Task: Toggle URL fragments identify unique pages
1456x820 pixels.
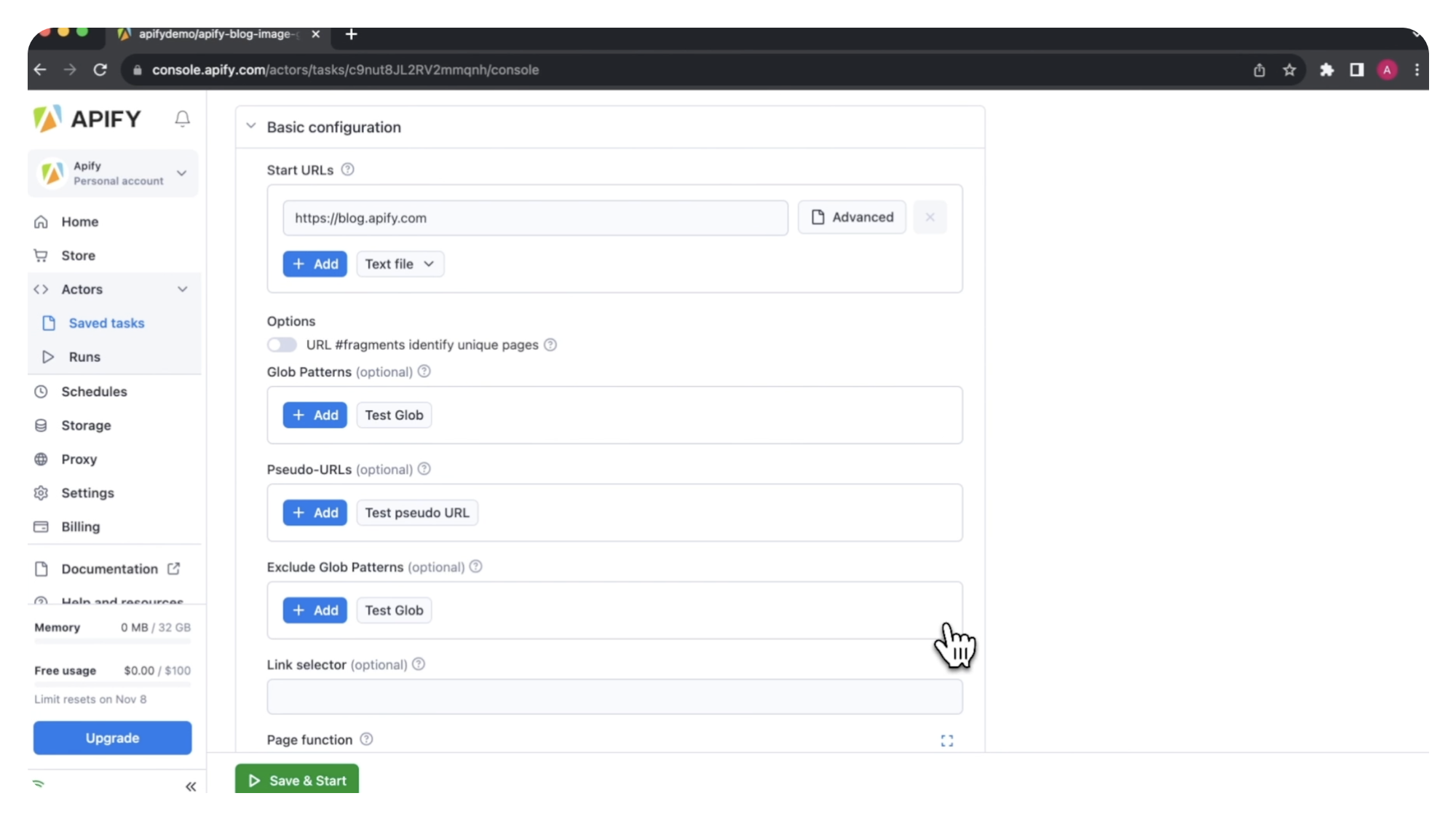Action: click(280, 344)
